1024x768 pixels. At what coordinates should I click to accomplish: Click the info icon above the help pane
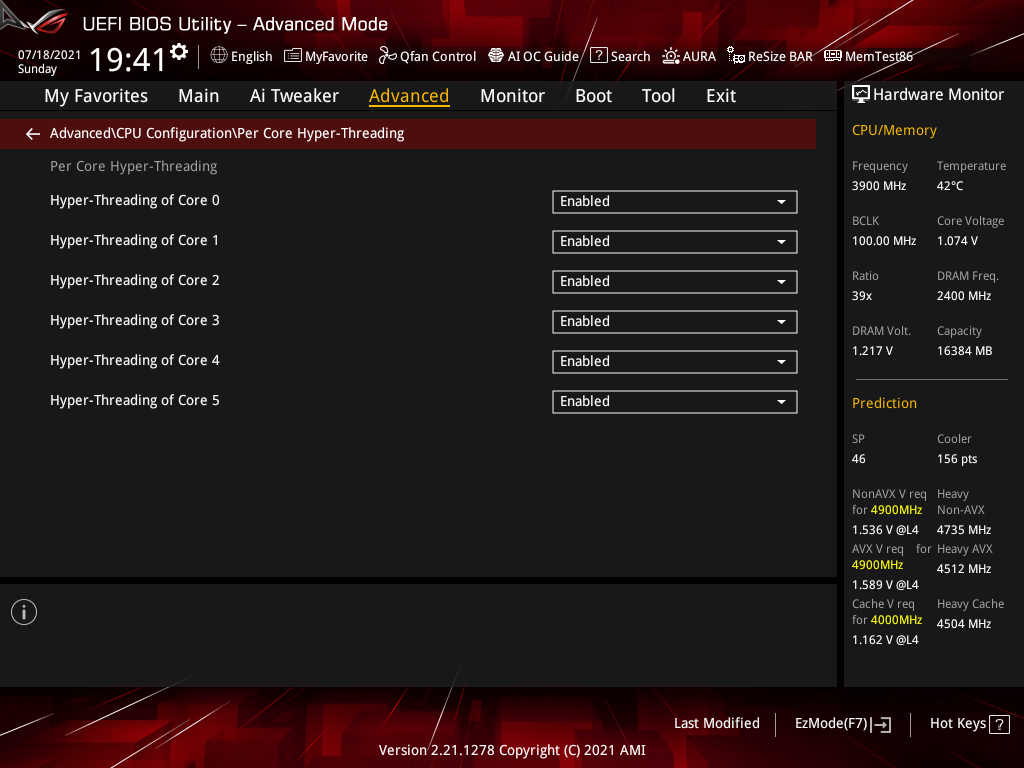coord(23,611)
